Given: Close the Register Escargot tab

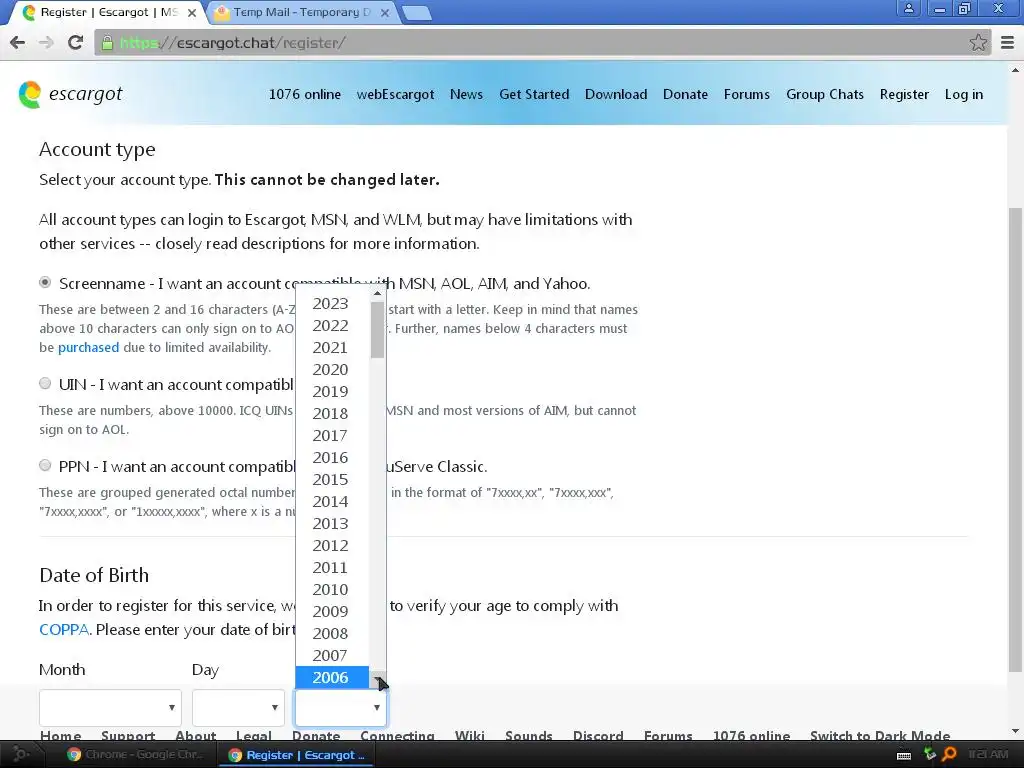Looking at the screenshot, I should click(192, 12).
